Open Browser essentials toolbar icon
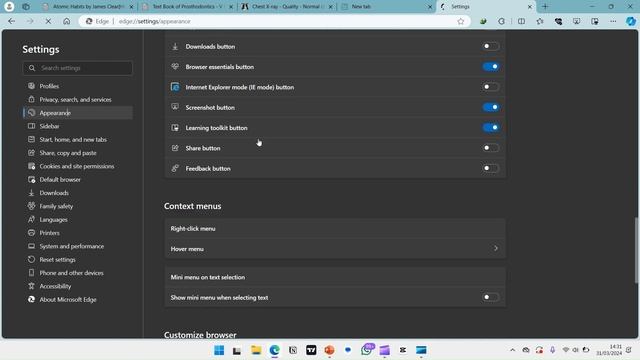The height and width of the screenshot is (360, 640). (558, 21)
